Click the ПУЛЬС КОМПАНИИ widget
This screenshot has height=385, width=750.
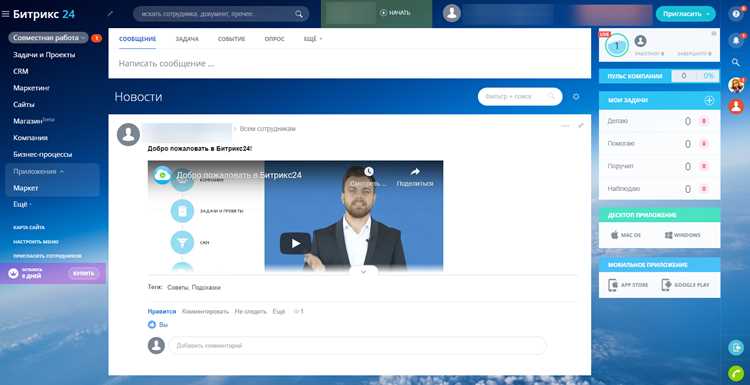tap(659, 76)
